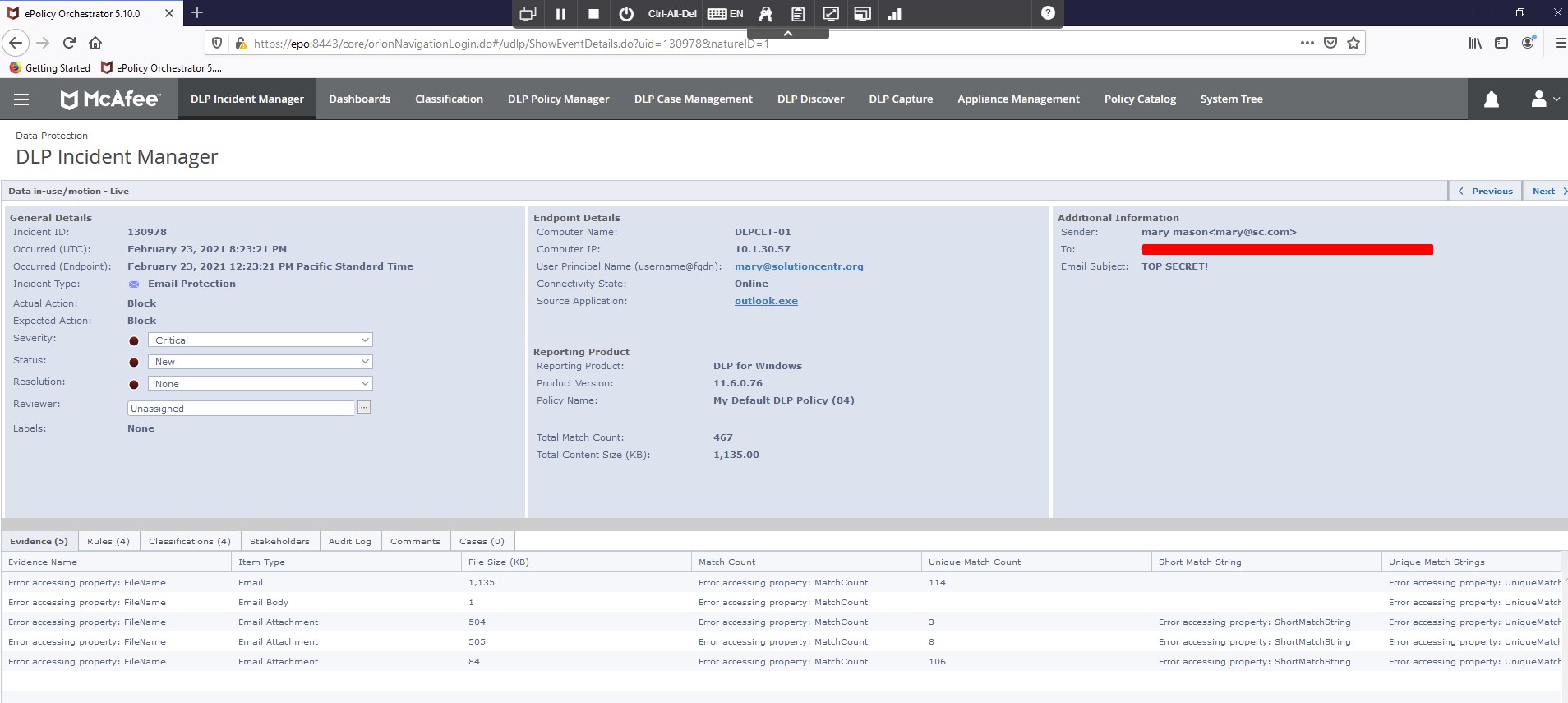
Task: Sort by the File Size (KB) column header
Action: (x=498, y=562)
